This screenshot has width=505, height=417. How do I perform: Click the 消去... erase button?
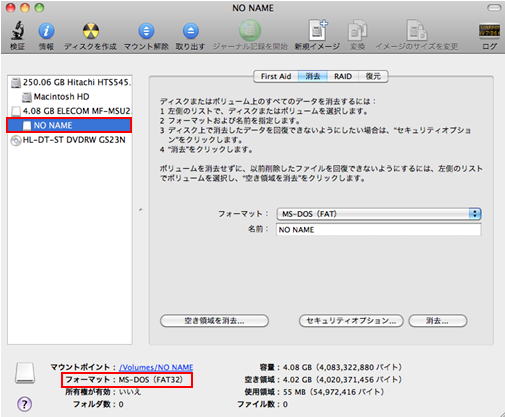tap(438, 321)
